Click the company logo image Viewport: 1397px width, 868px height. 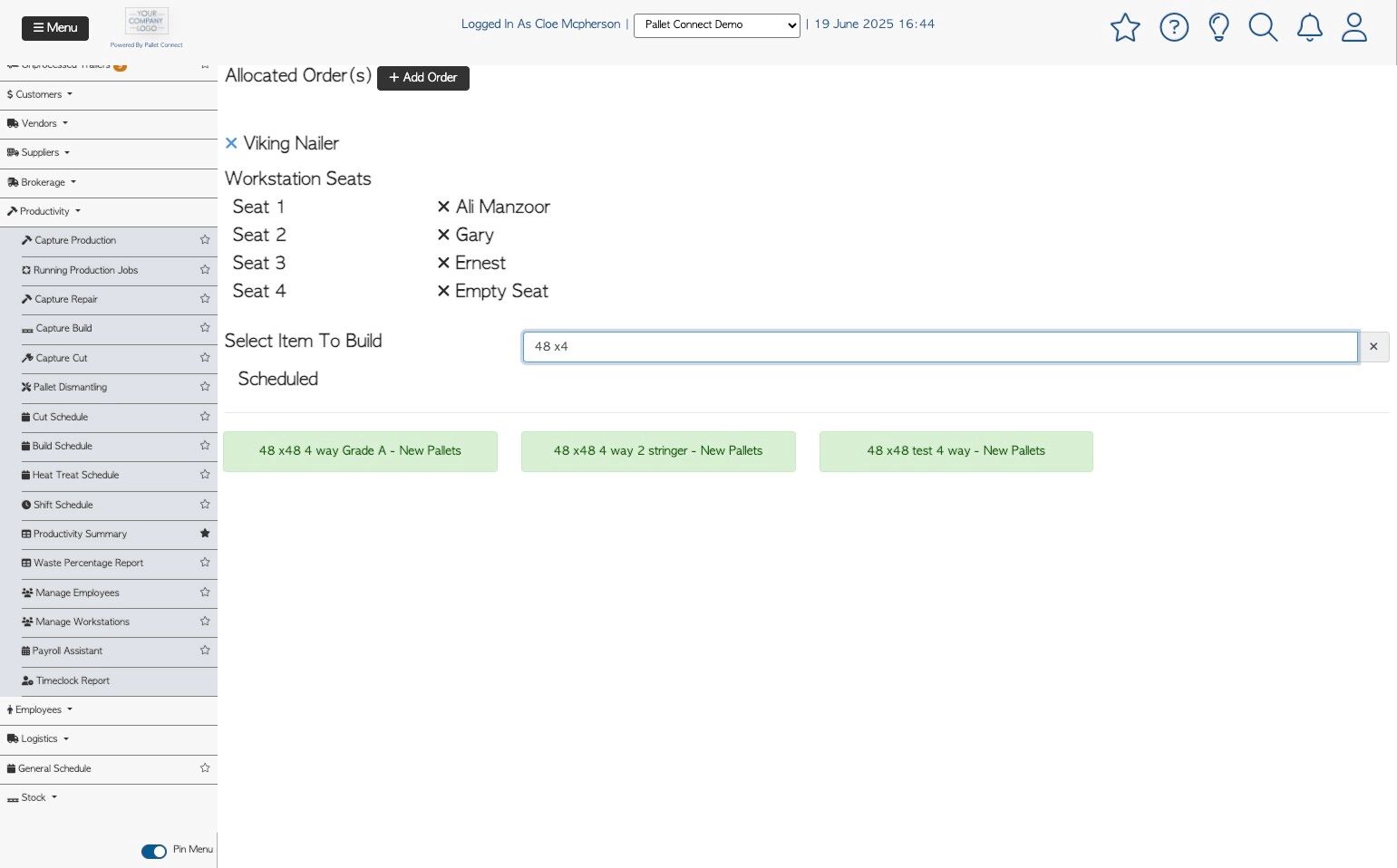click(147, 22)
